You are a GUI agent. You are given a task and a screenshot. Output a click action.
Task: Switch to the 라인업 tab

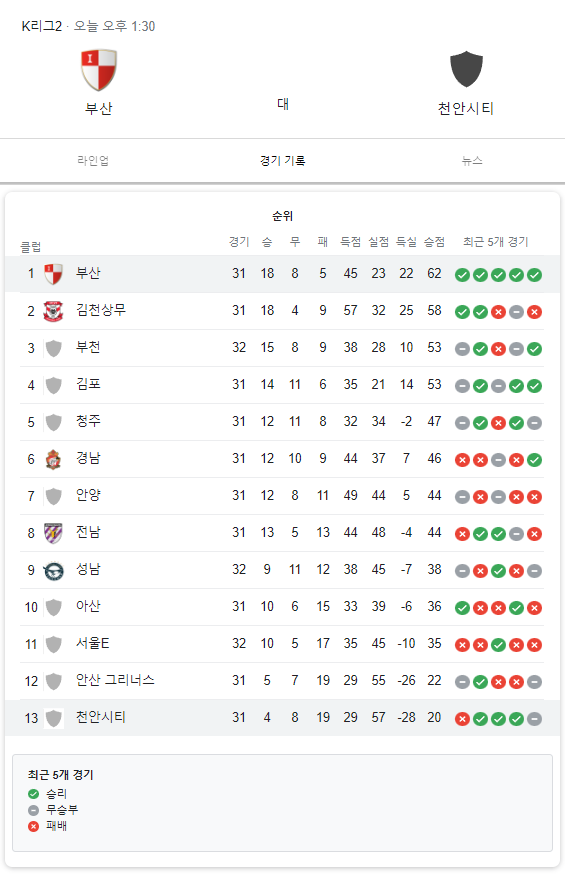(93, 161)
